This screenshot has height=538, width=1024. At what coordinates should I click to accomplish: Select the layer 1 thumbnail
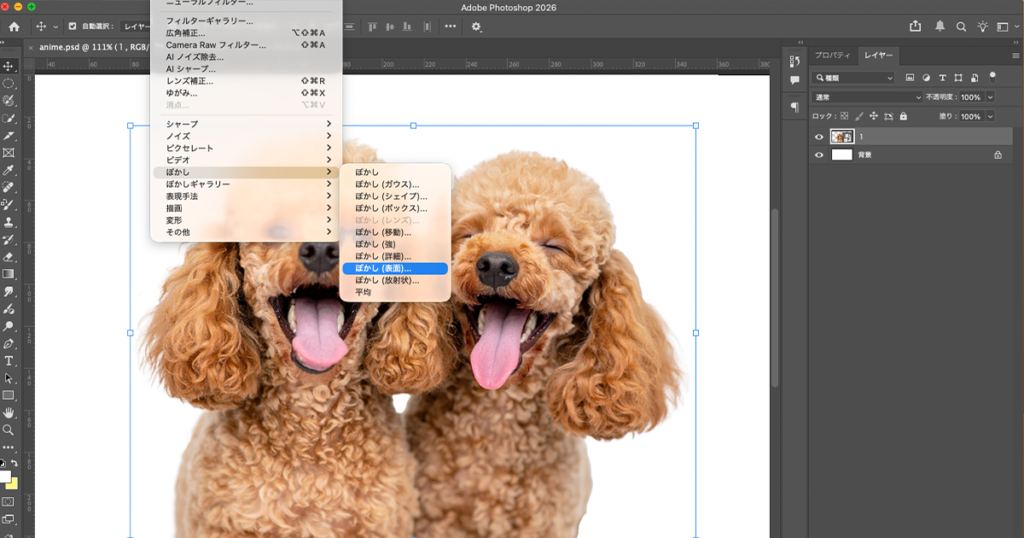click(842, 136)
